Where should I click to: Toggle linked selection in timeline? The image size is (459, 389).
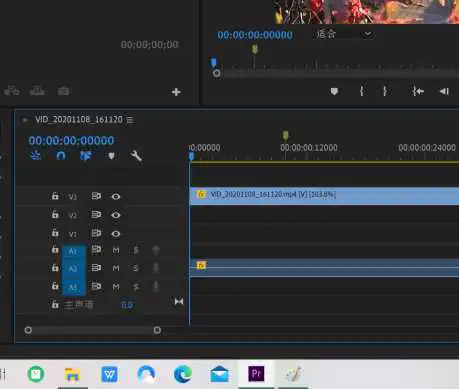(x=86, y=156)
